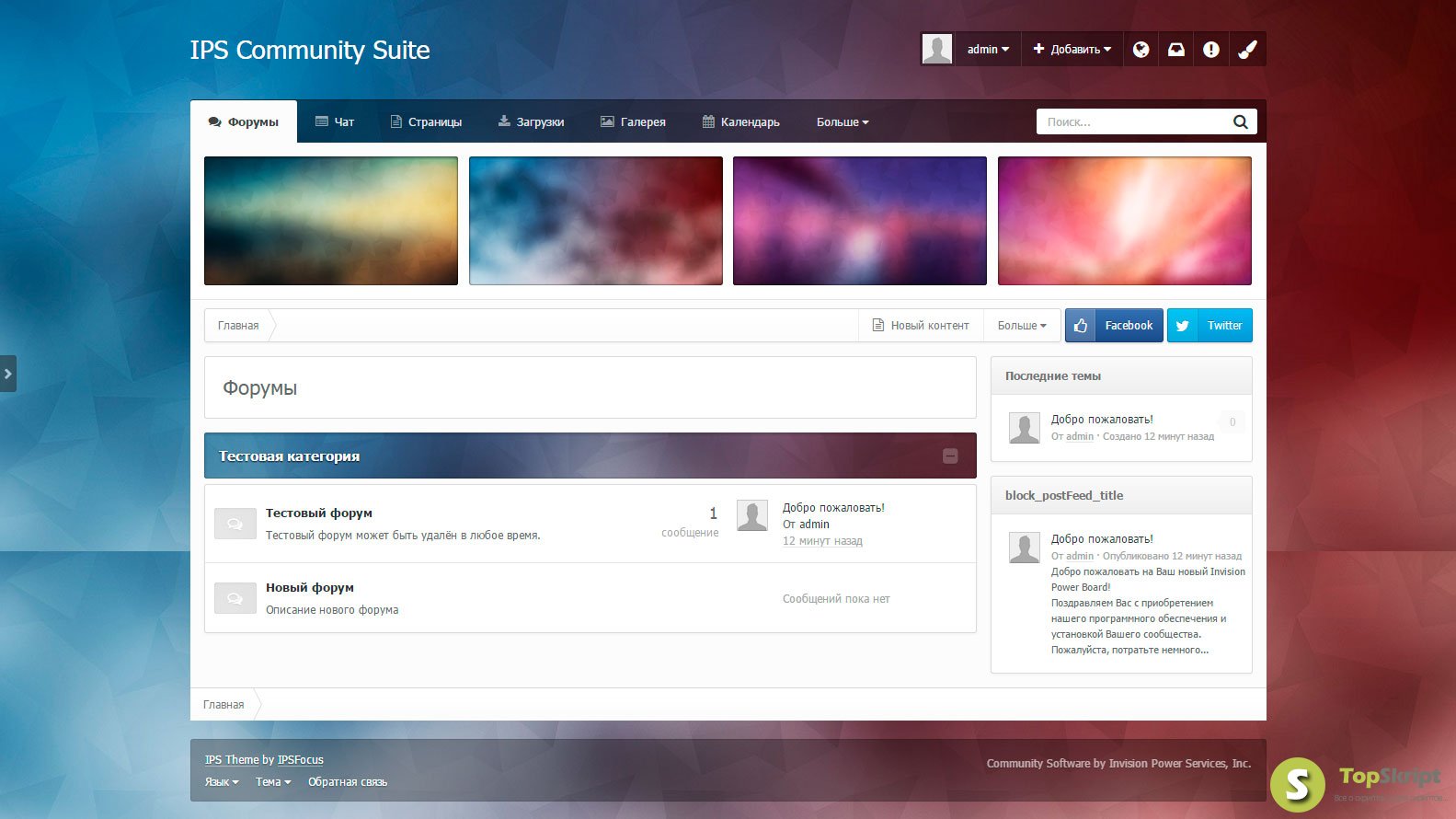Open the Тестовый форум link

[x=318, y=513]
